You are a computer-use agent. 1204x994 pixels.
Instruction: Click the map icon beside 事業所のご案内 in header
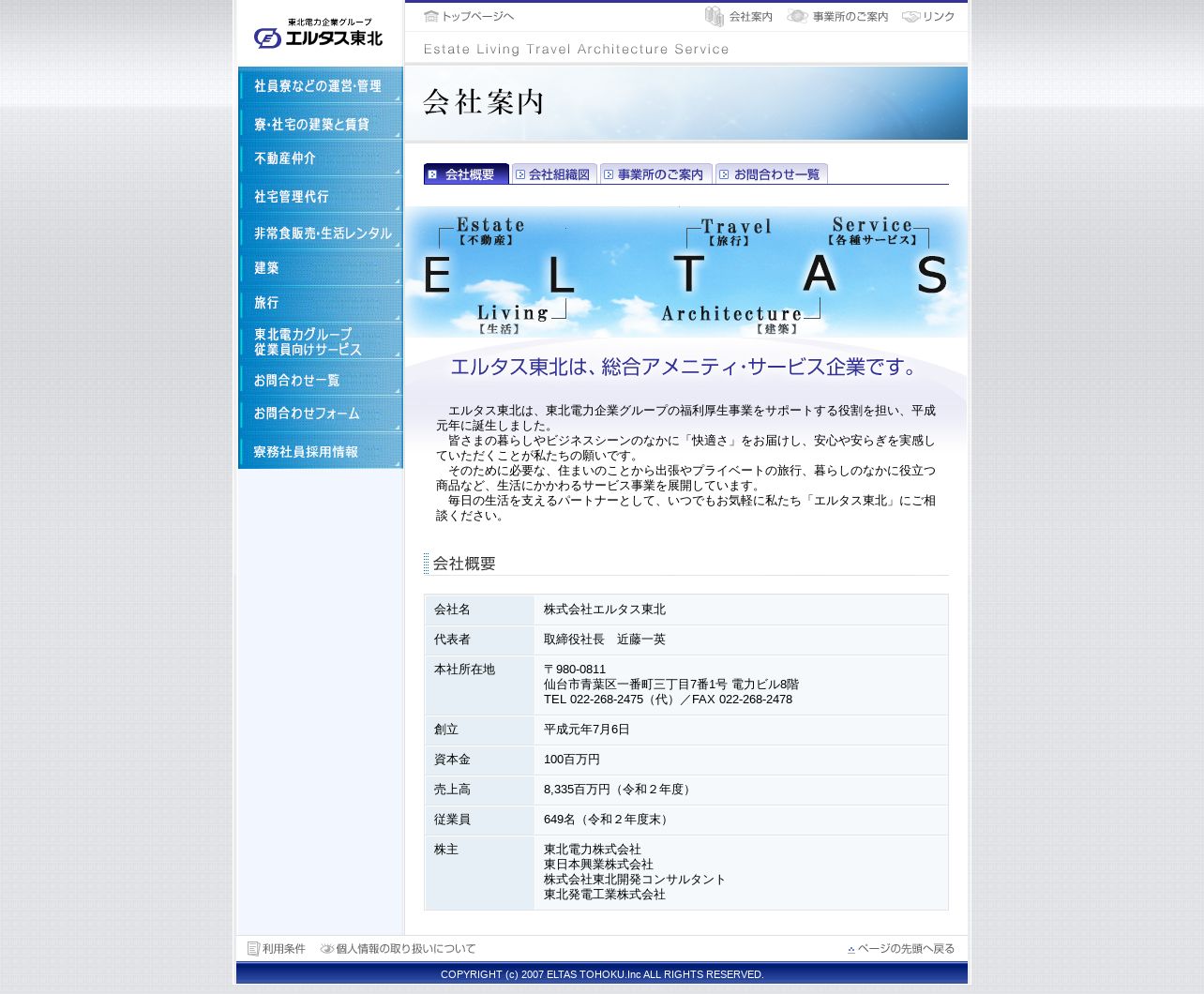click(797, 16)
